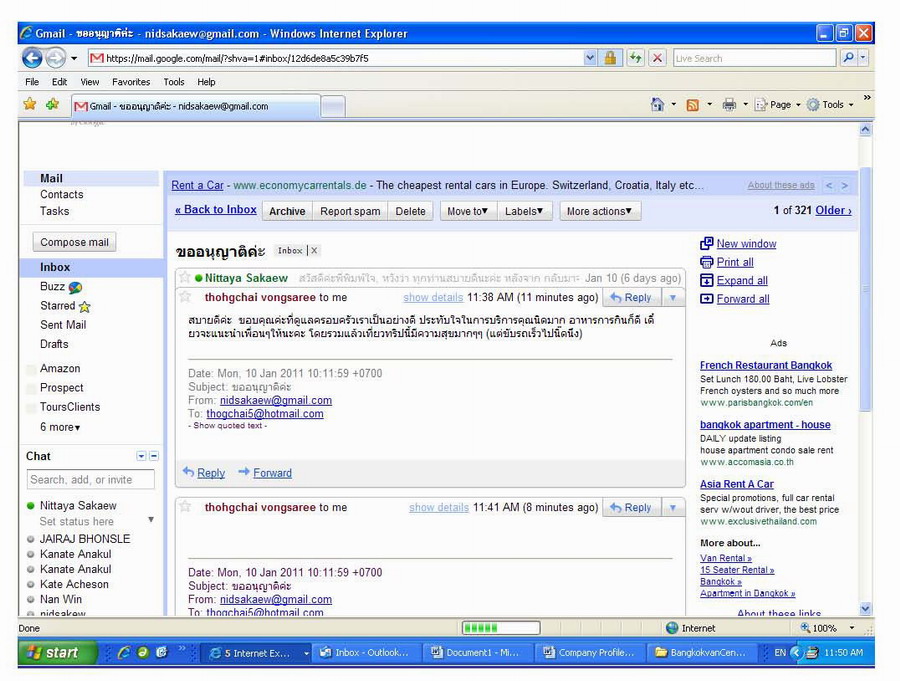Image resolution: width=900 pixels, height=681 pixels.
Task: Click the Live Search magnifier icon
Action: [x=848, y=58]
